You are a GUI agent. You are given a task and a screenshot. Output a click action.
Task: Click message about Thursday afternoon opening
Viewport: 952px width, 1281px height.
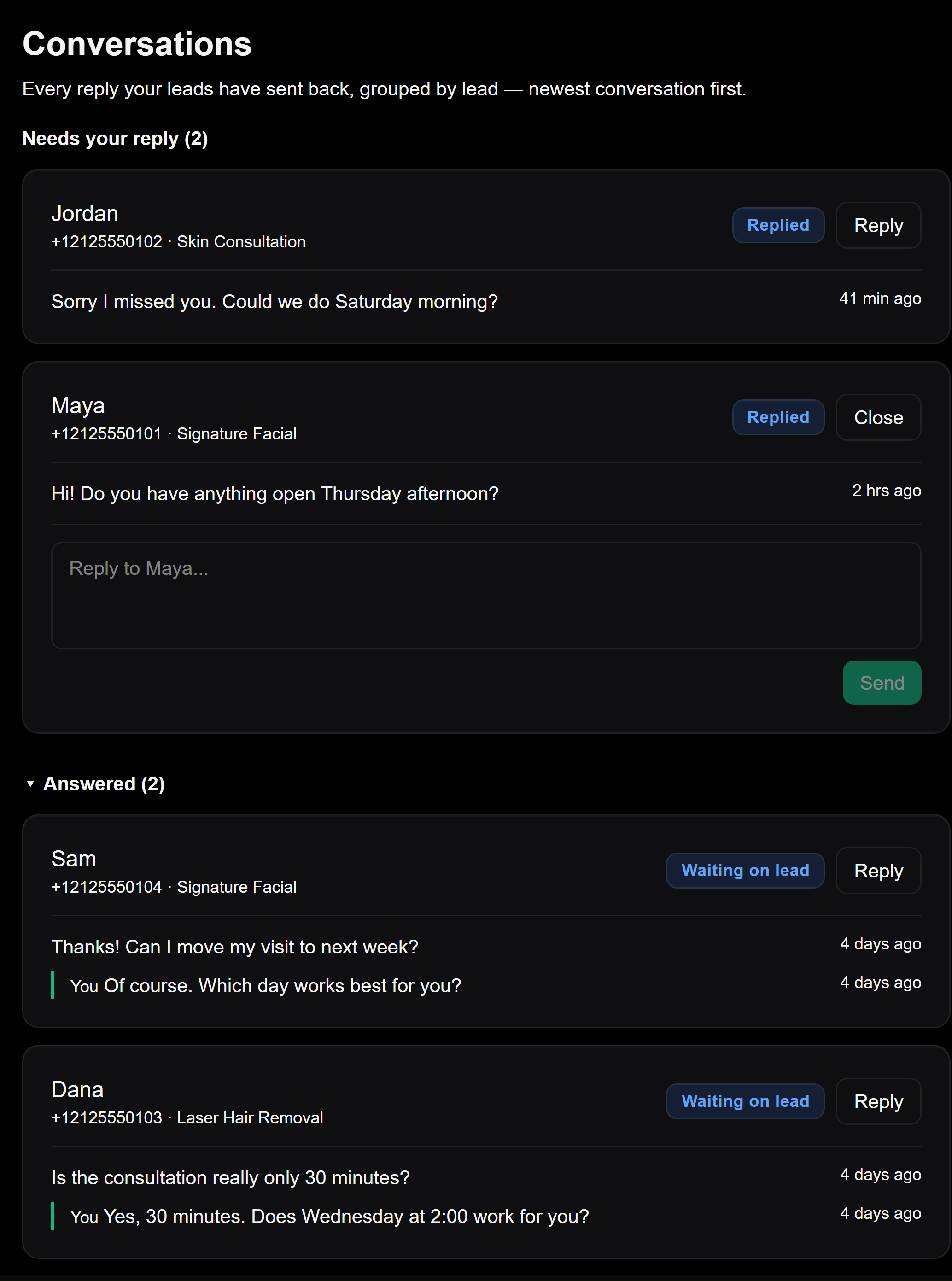275,494
